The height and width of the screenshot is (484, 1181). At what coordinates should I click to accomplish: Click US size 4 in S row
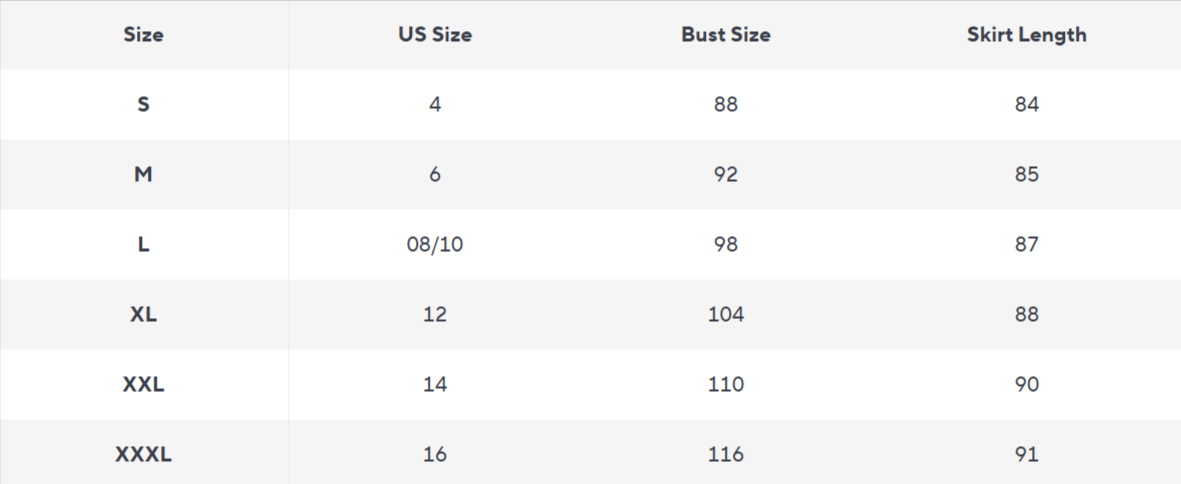click(435, 104)
